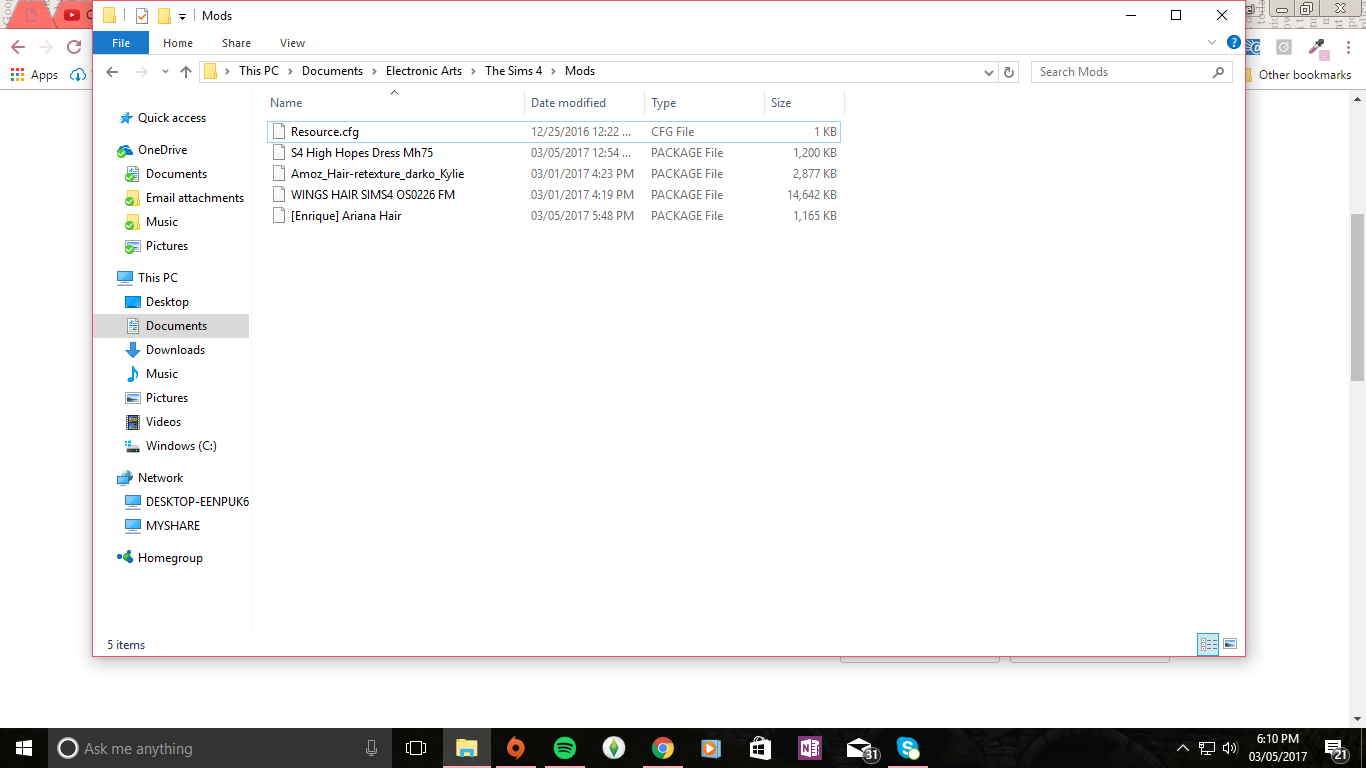Open Action Center notifications icon
Viewport: 1366px width, 768px height.
1336,749
